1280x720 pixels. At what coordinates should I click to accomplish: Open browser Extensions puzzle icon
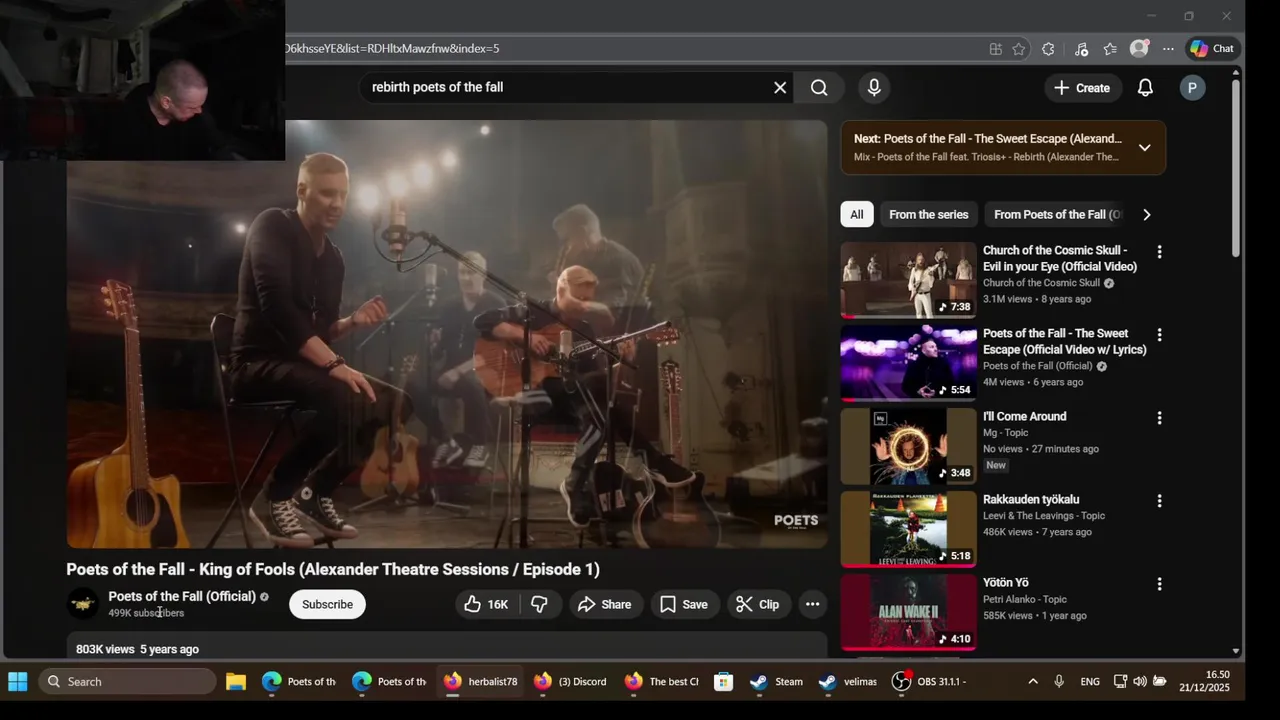point(1048,49)
